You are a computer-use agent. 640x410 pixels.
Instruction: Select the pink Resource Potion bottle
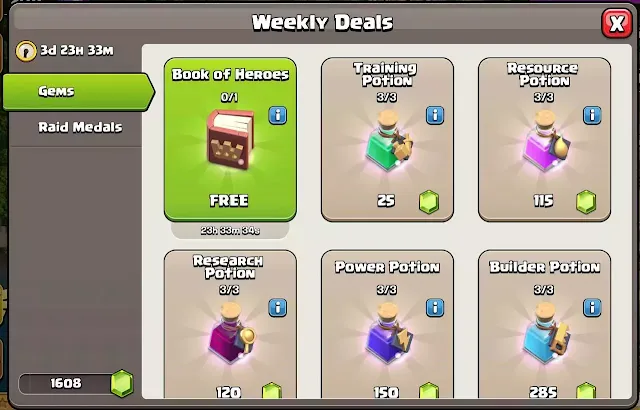click(545, 140)
